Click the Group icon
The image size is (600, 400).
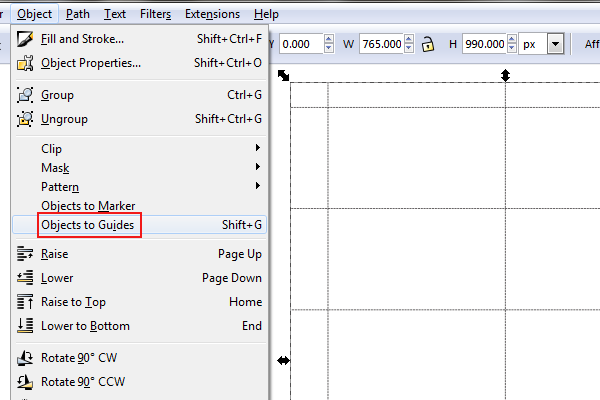[25, 95]
